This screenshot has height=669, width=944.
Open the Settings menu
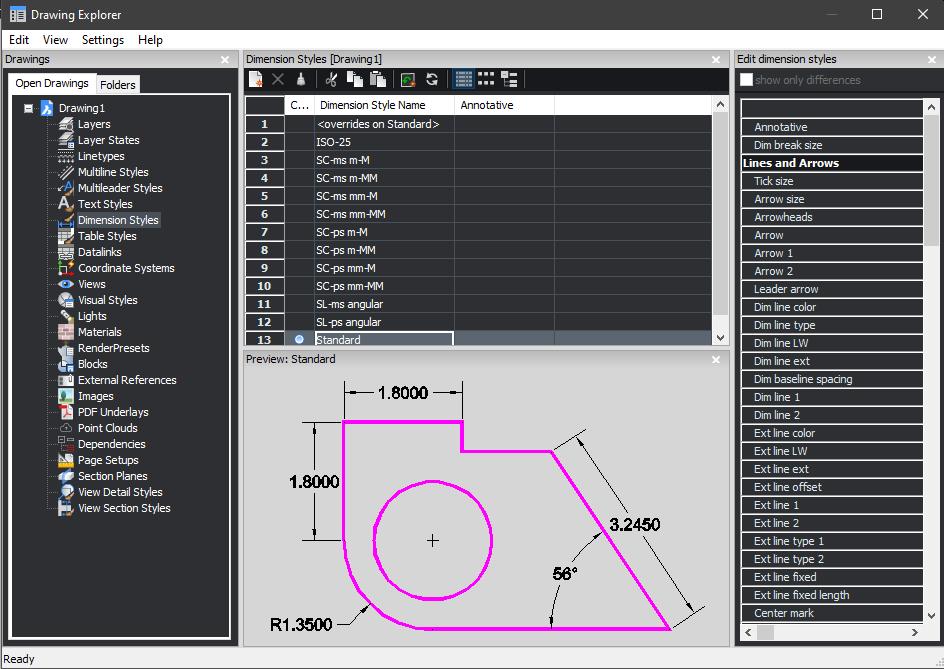click(x=102, y=40)
